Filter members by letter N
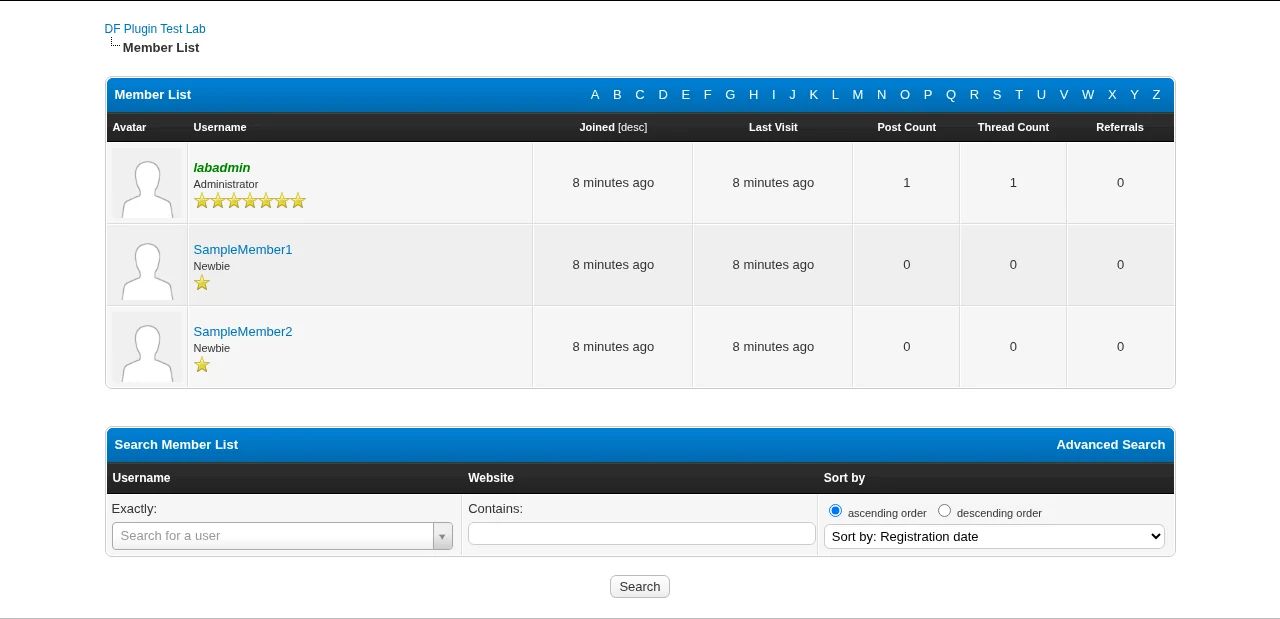This screenshot has width=1280, height=619. click(881, 95)
